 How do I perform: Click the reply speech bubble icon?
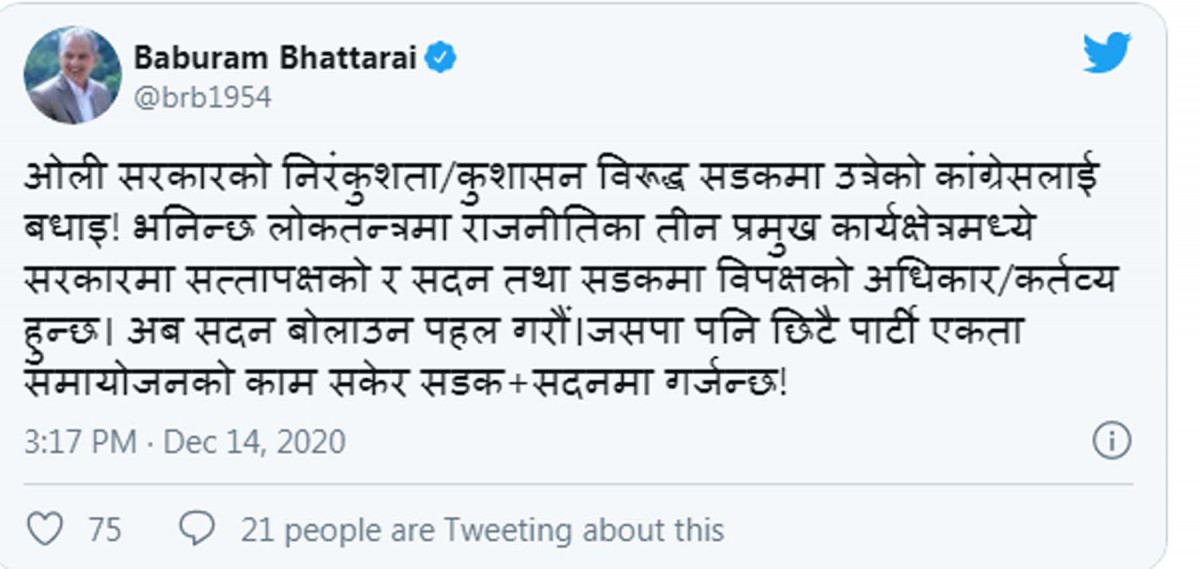[x=196, y=527]
